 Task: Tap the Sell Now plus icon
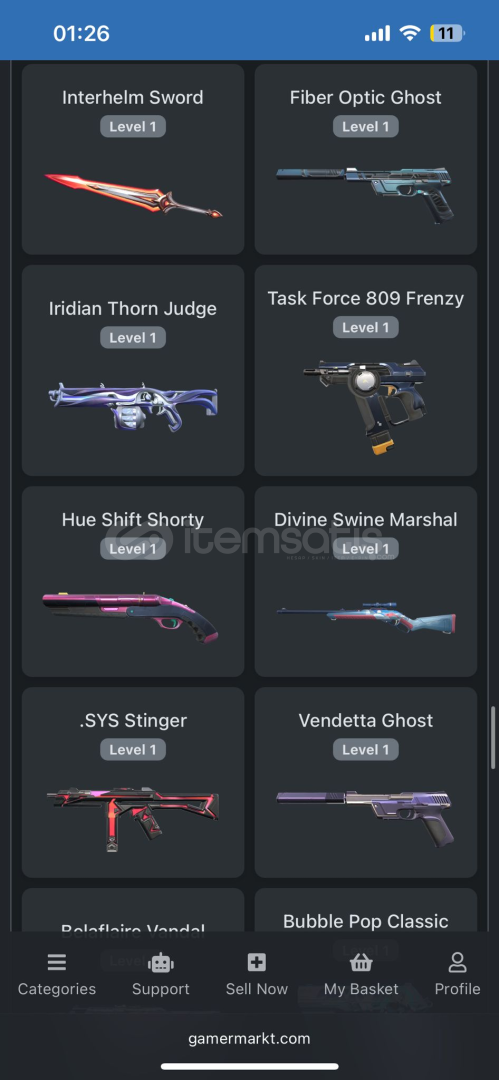click(256, 962)
